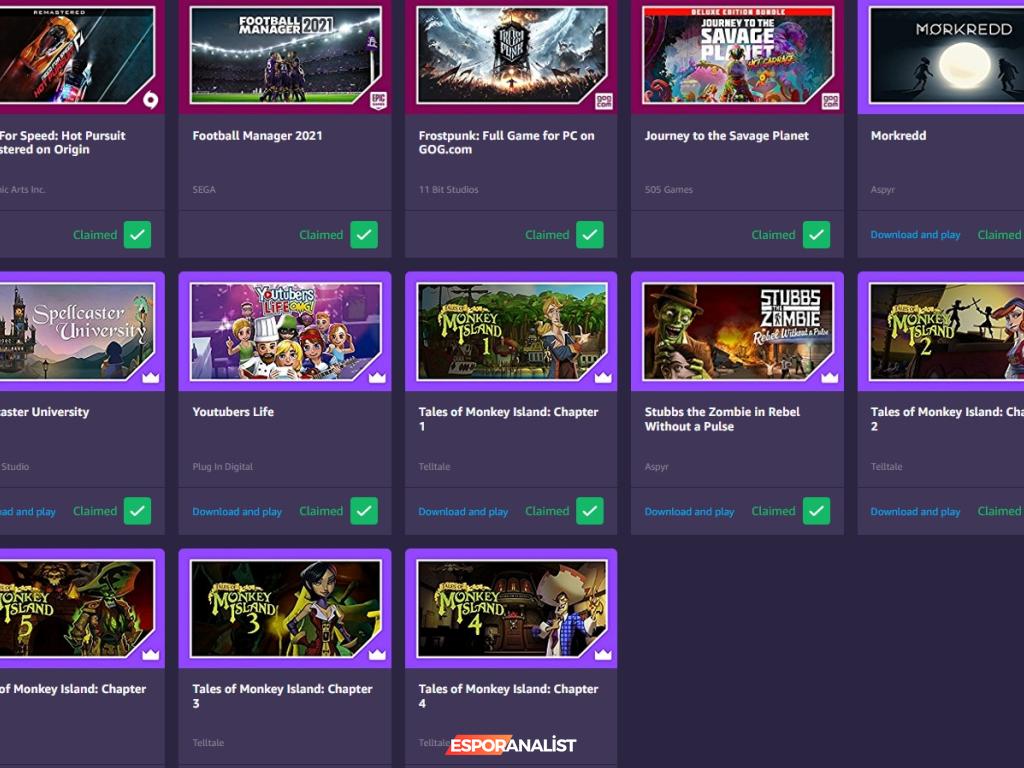Click the 'Claimed' label on the Morkredd card

(999, 234)
